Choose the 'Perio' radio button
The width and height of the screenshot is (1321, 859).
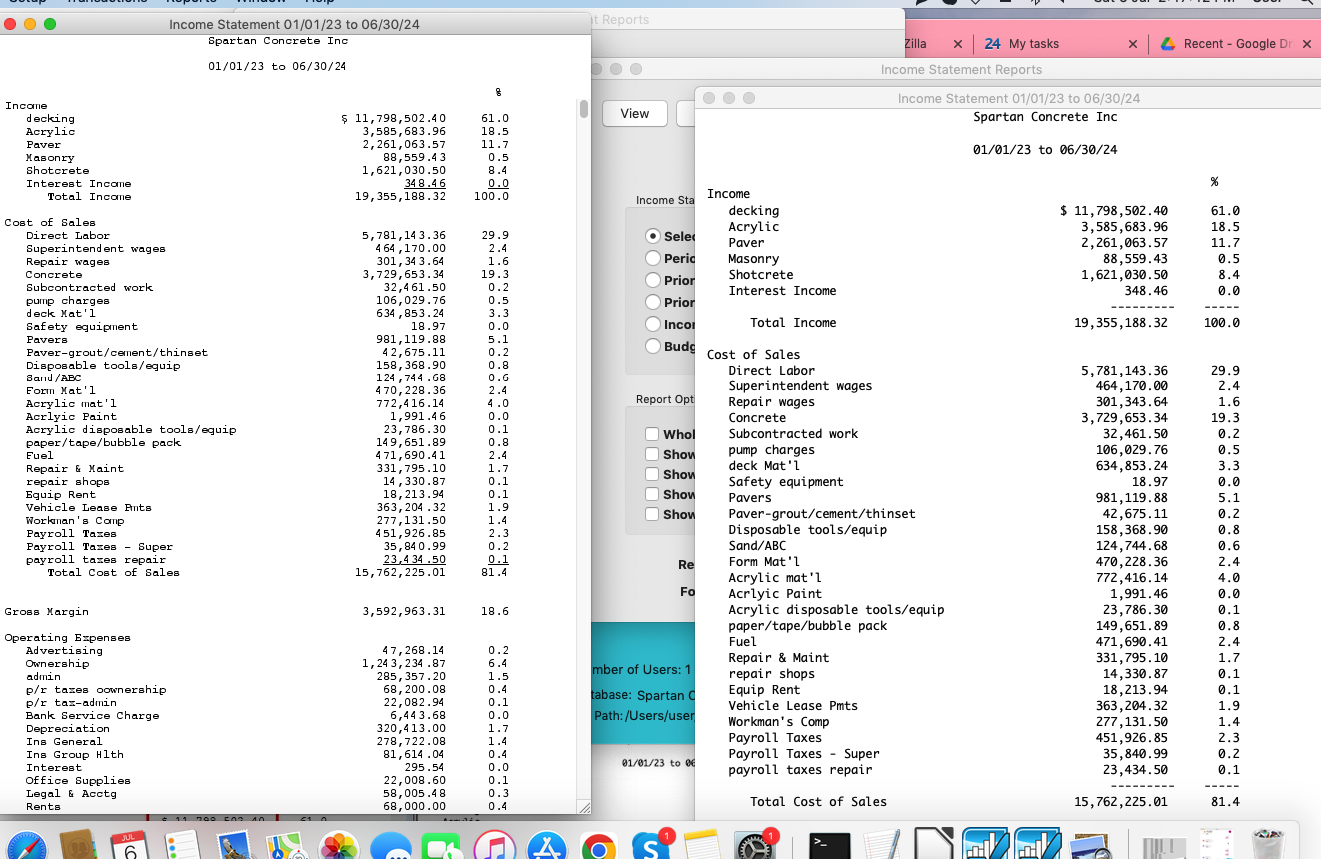[653, 258]
